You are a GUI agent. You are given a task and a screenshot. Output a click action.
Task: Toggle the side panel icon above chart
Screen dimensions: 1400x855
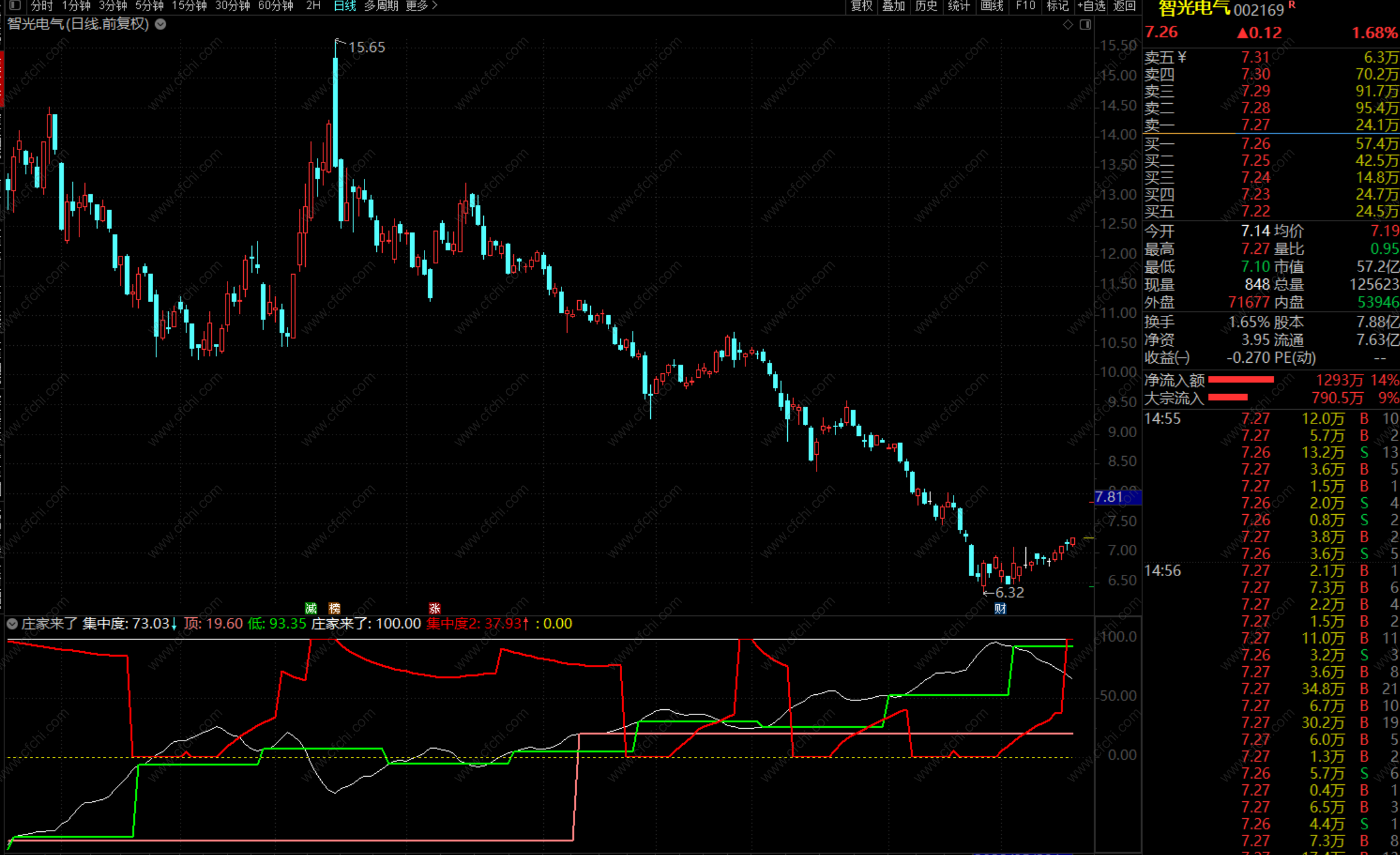[x=1085, y=24]
